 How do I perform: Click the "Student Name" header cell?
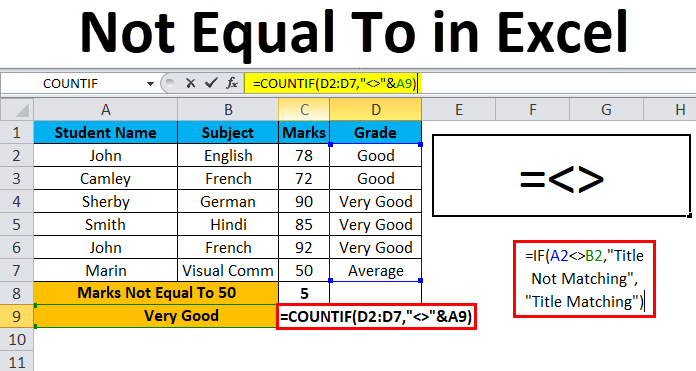pyautogui.click(x=106, y=132)
